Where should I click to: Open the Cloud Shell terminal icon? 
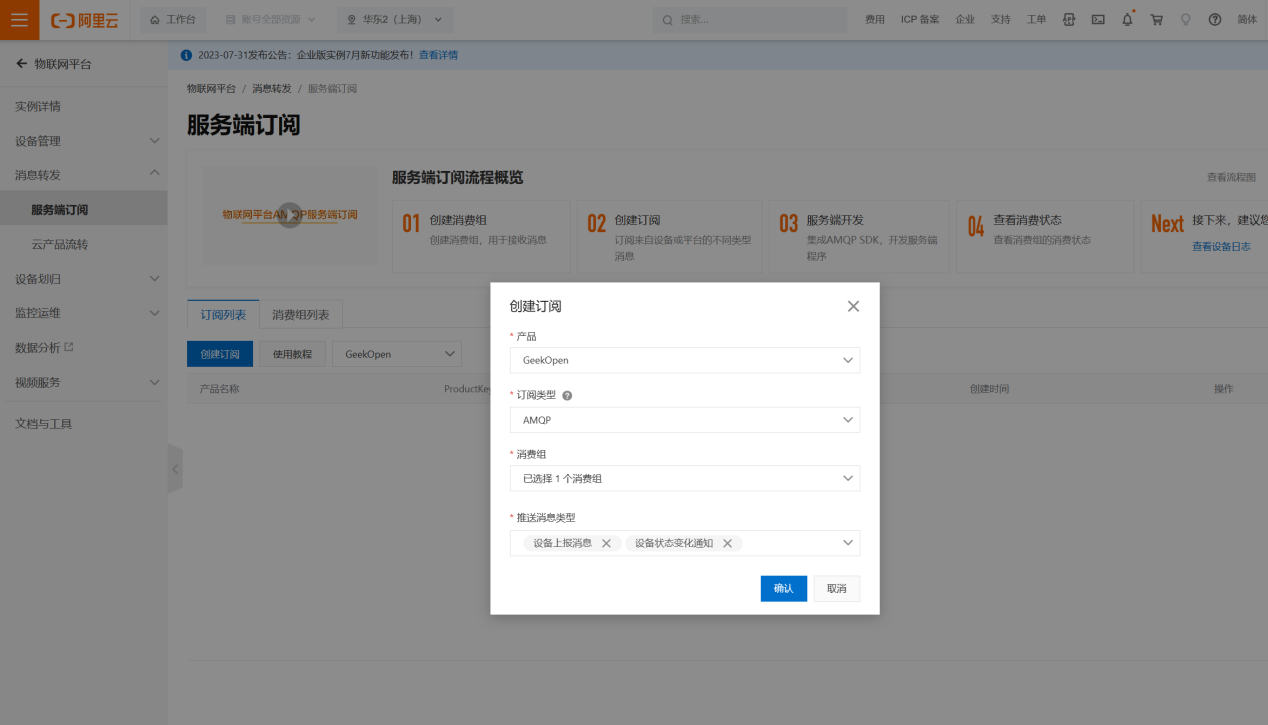click(x=1098, y=20)
